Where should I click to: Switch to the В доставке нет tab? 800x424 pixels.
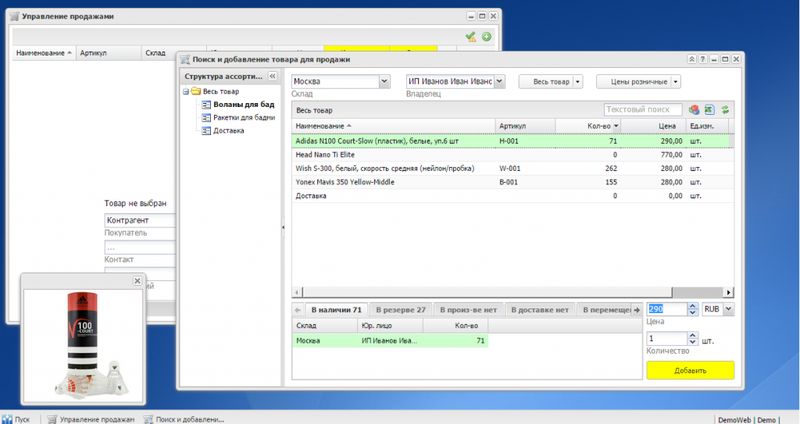[540, 310]
